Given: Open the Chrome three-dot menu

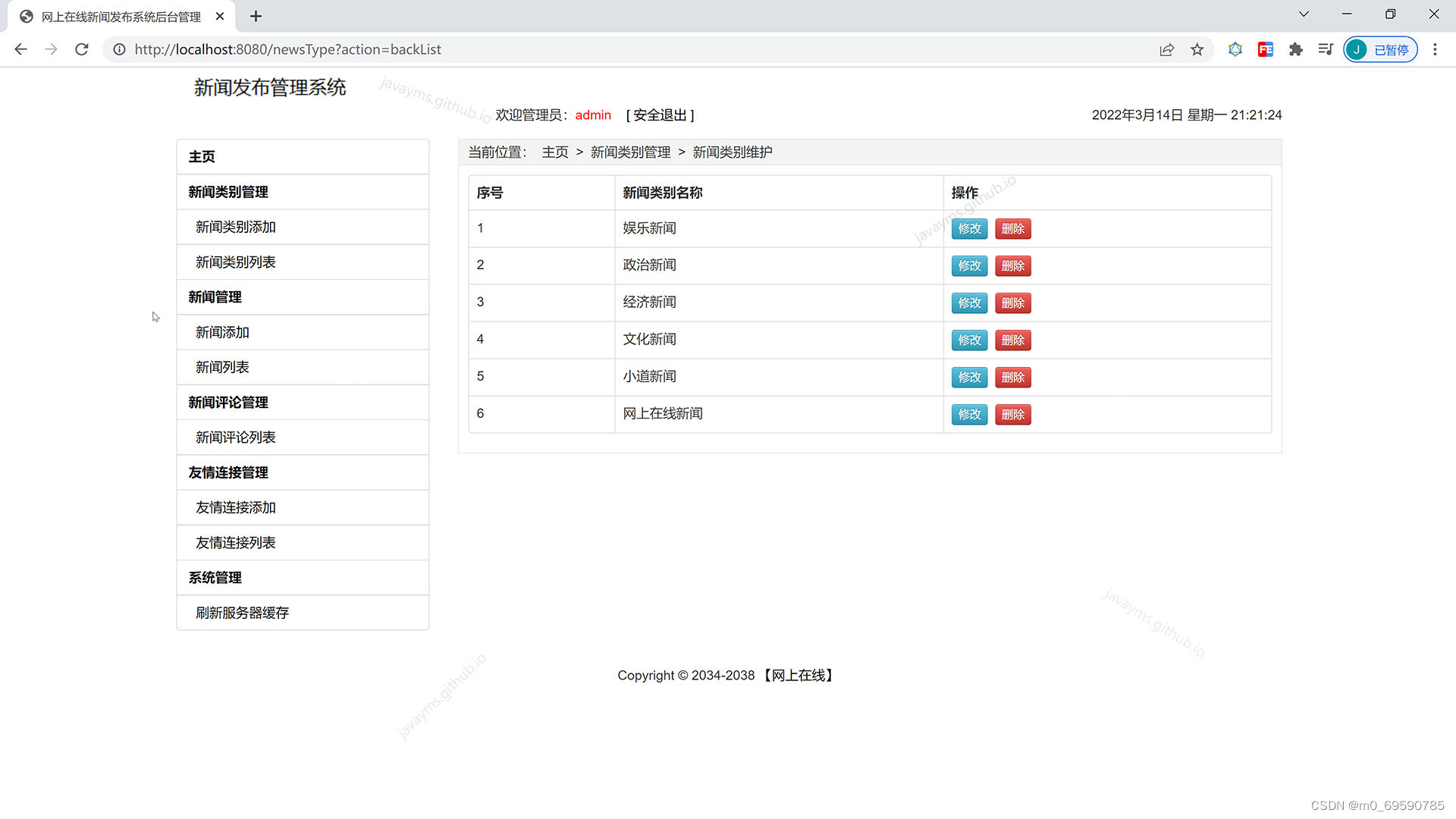Looking at the screenshot, I should click(1435, 49).
